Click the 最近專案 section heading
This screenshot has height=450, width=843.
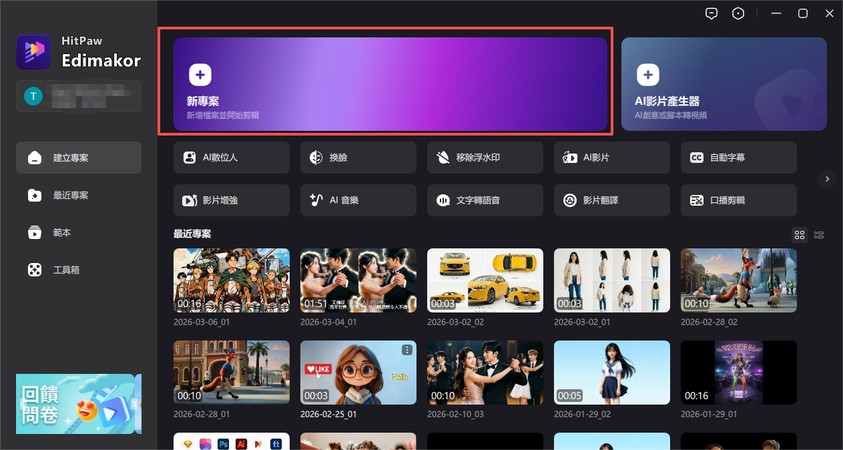coord(192,234)
